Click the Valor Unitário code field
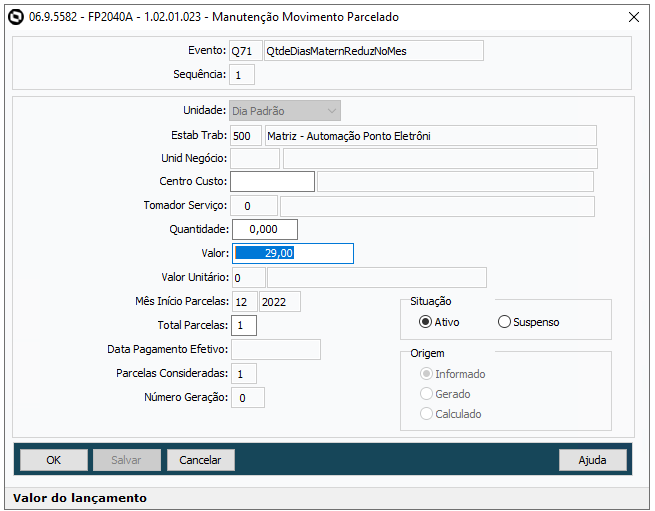655x511 pixels. pos(249,278)
